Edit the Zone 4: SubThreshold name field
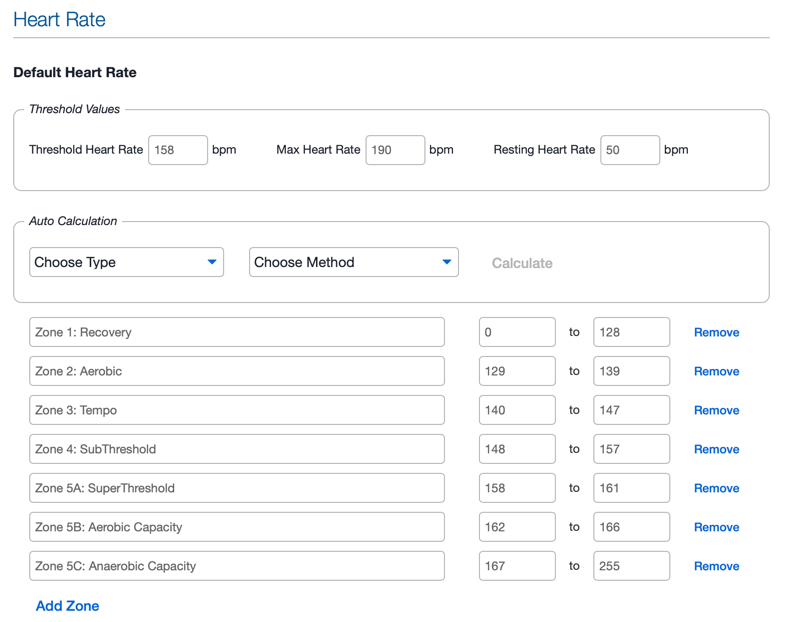 point(237,449)
